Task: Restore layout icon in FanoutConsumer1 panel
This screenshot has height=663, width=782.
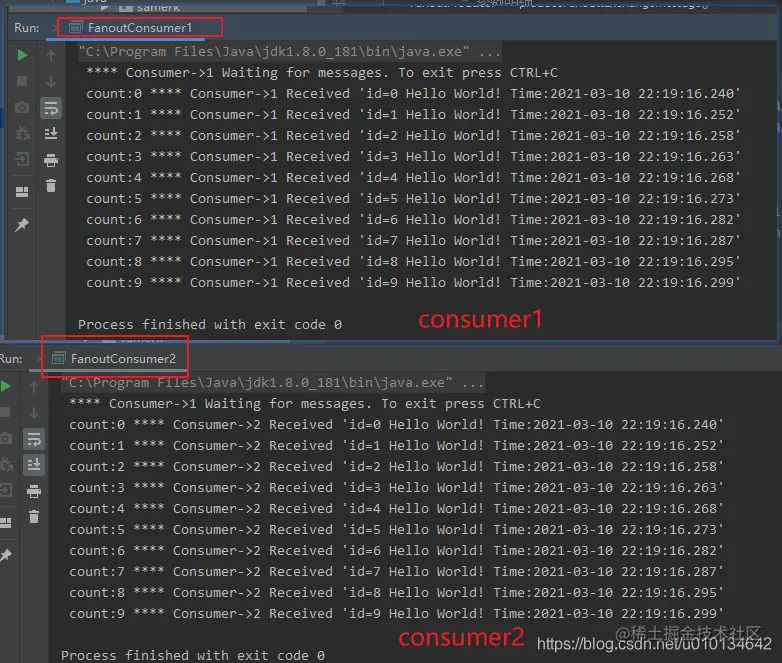Action: (x=22, y=192)
